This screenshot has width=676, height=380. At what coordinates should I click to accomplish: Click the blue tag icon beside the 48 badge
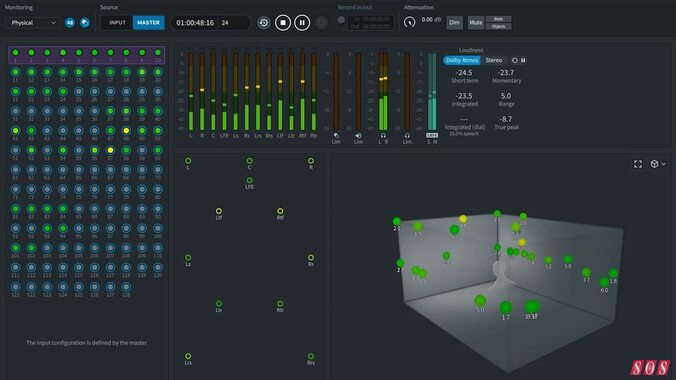(85, 22)
